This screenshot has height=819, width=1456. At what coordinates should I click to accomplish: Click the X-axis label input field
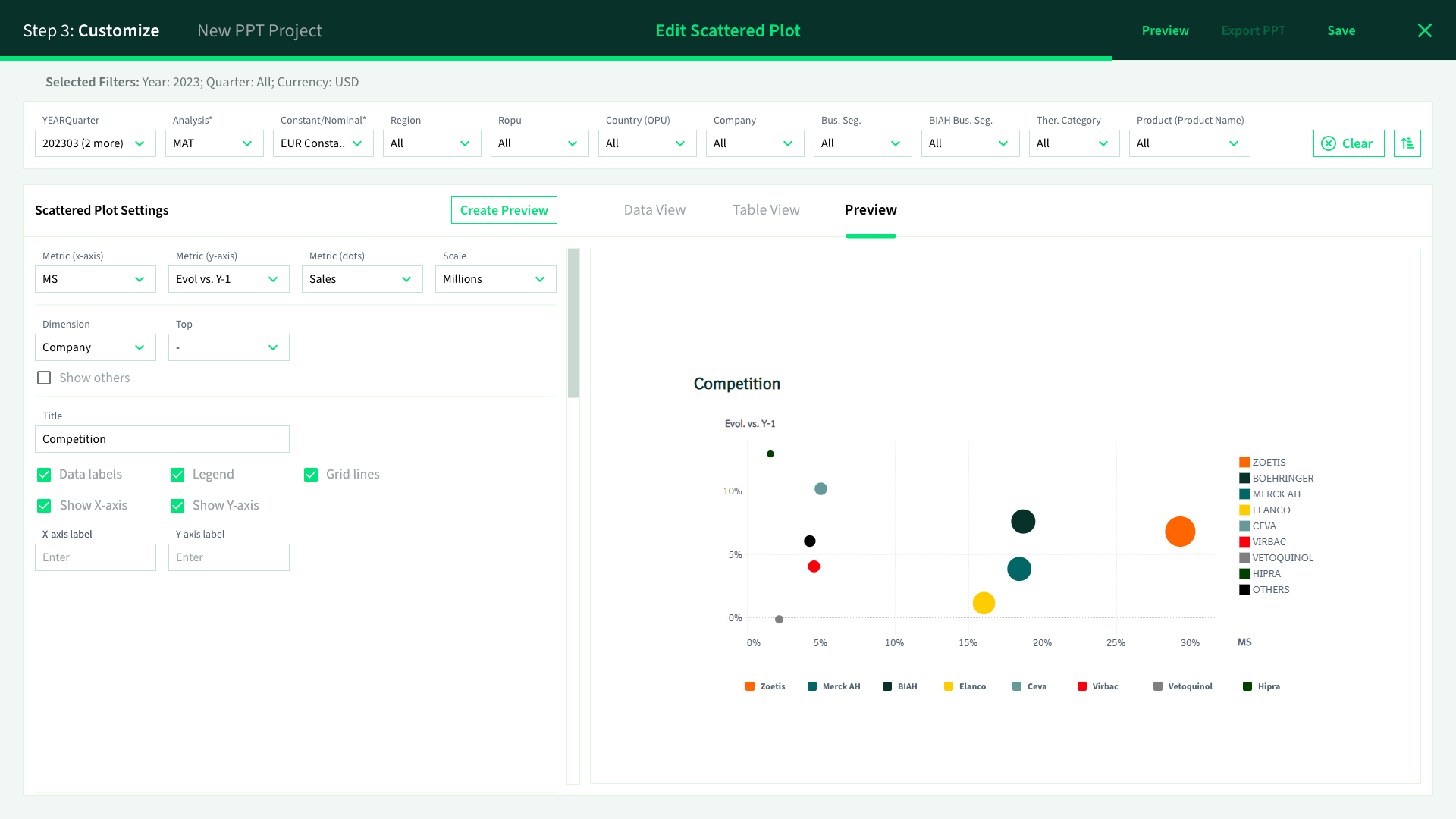click(x=95, y=557)
